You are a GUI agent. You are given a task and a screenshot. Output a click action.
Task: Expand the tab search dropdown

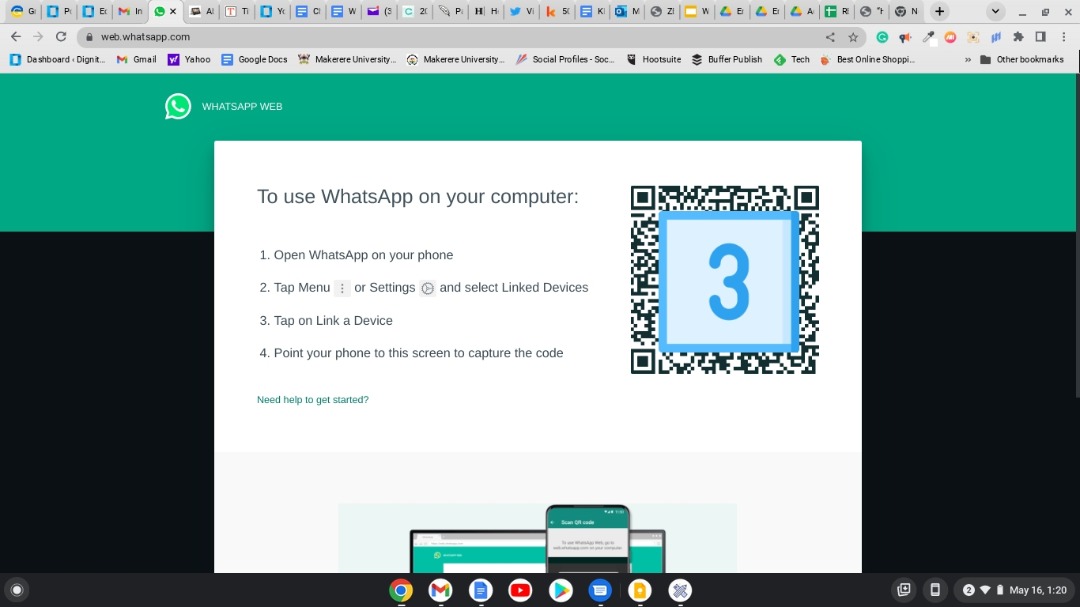995,11
